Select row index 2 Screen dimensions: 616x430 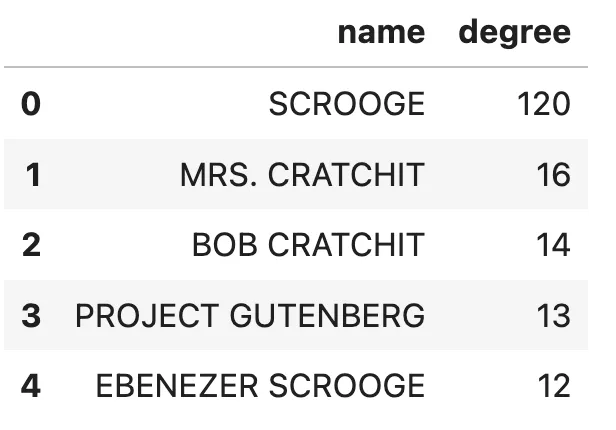click(x=31, y=245)
